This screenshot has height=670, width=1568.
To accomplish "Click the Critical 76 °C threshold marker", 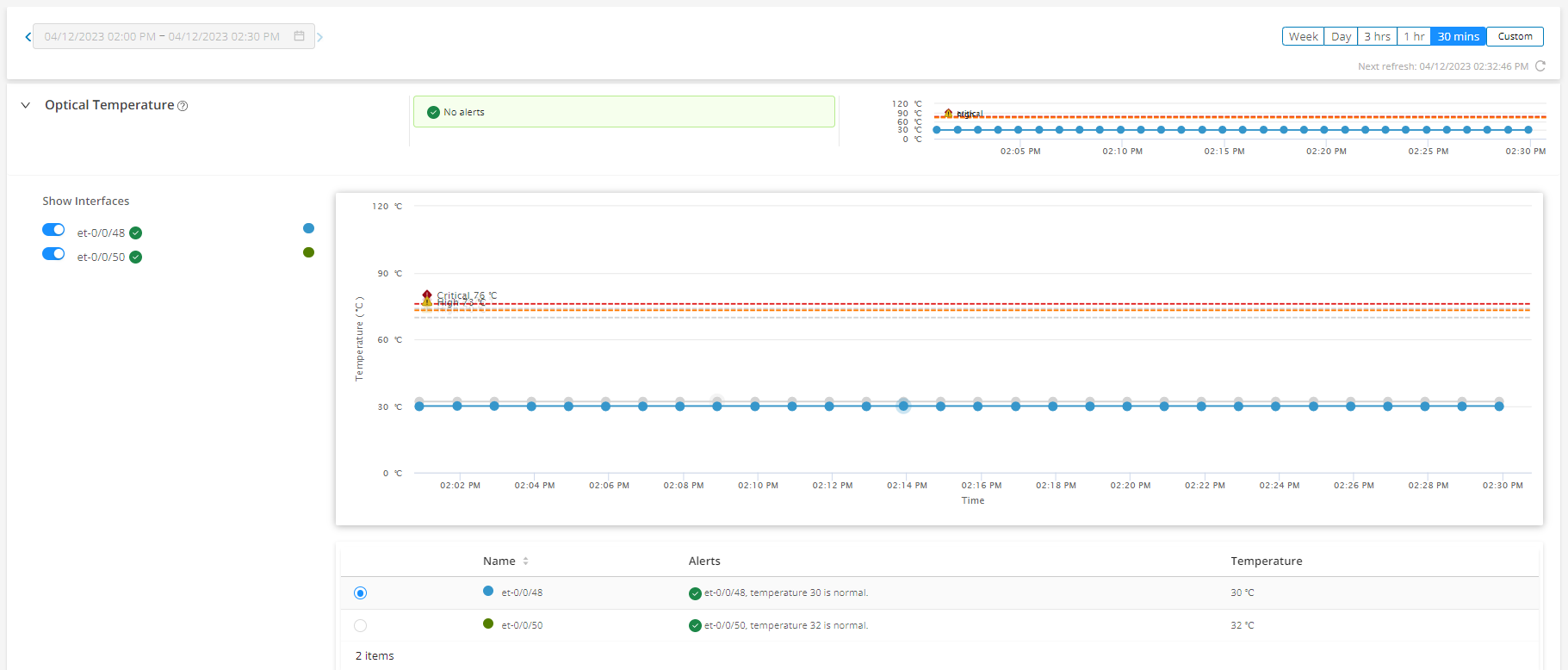I will pyautogui.click(x=427, y=295).
